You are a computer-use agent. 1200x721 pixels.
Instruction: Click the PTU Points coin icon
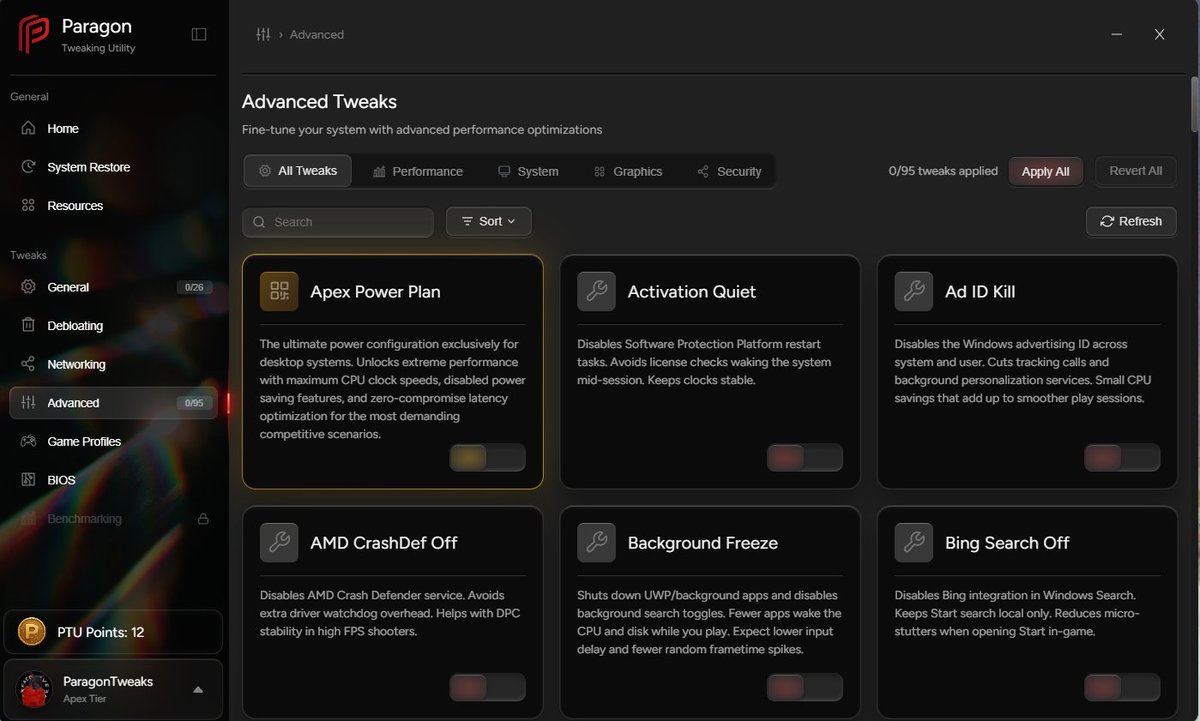point(34,632)
